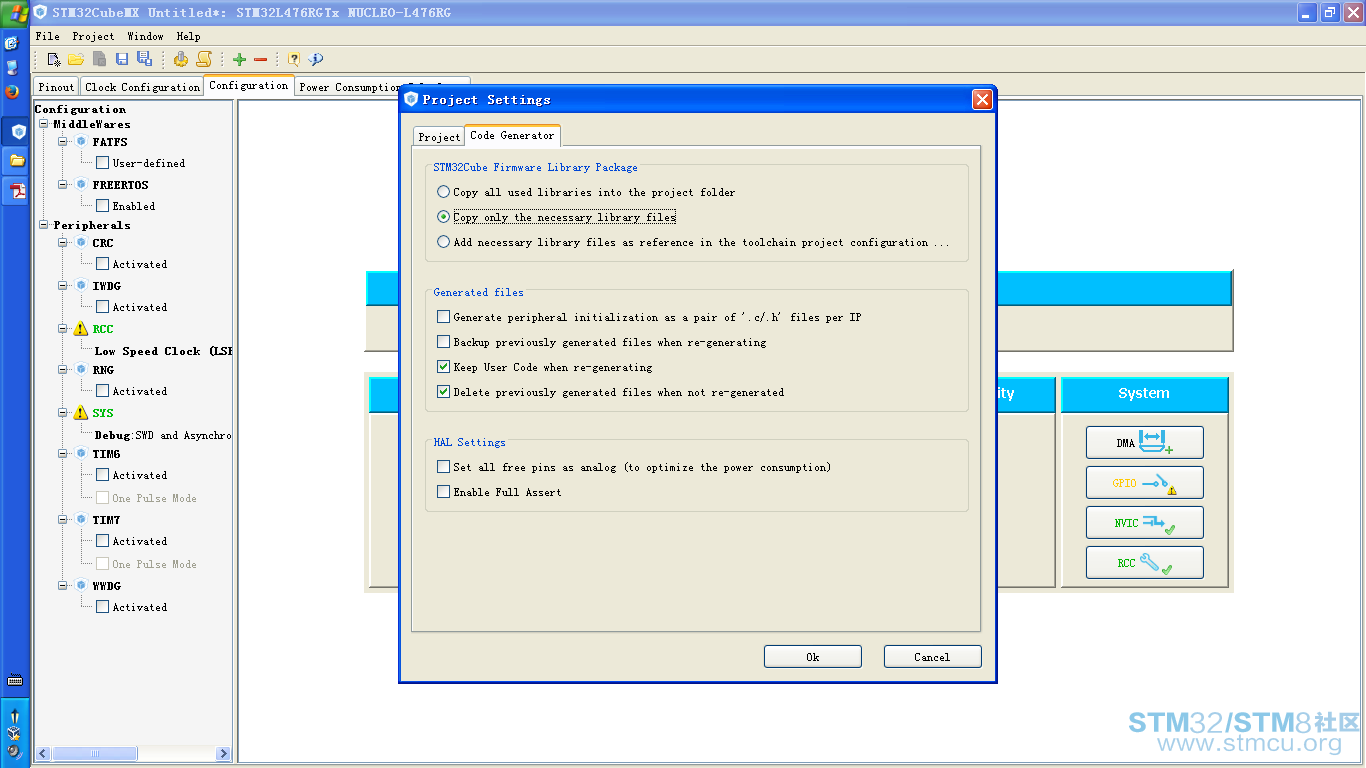
Task: Enable Set all free pins as analog
Action: click(444, 467)
